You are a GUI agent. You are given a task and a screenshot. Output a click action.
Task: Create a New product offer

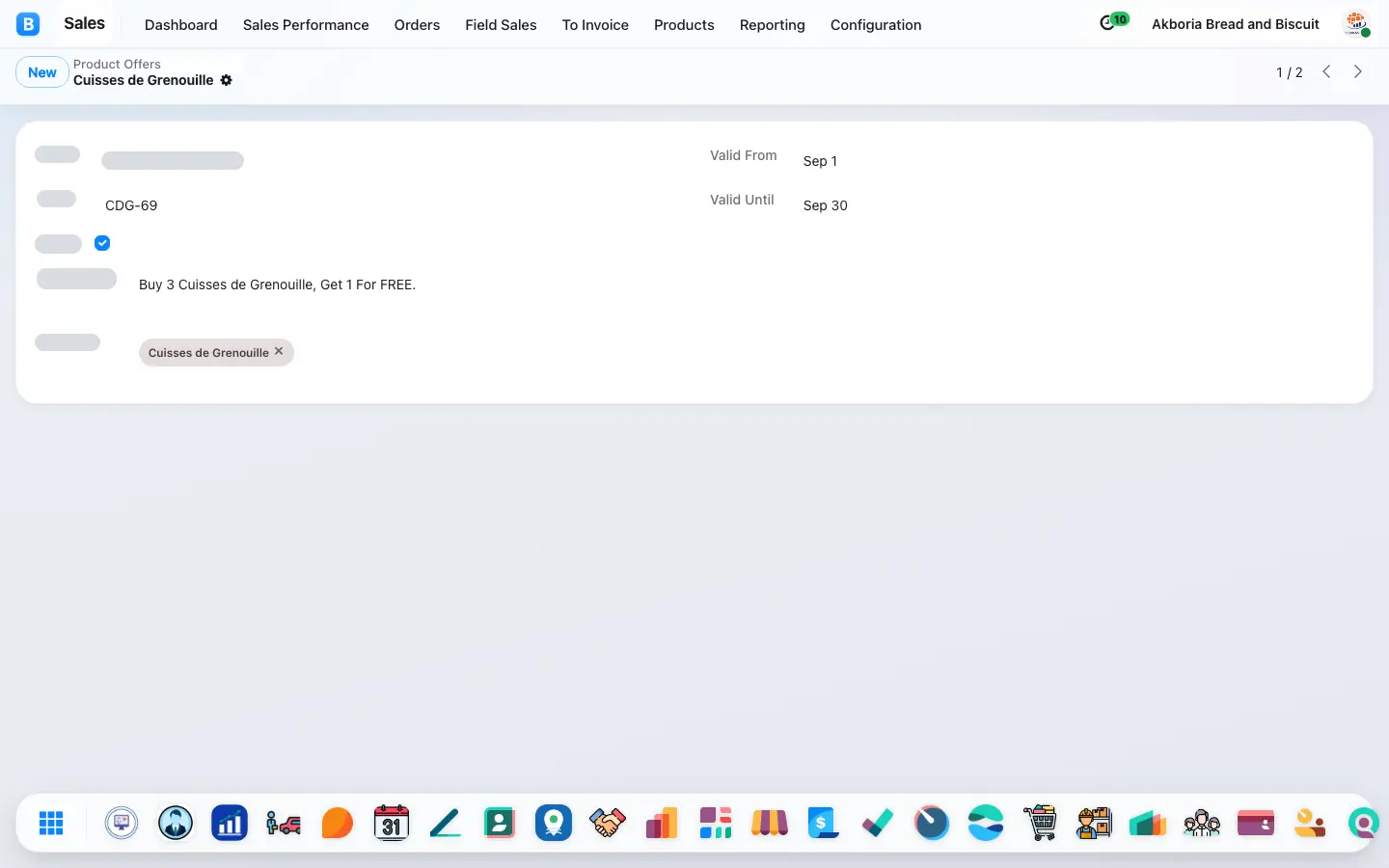42,72
